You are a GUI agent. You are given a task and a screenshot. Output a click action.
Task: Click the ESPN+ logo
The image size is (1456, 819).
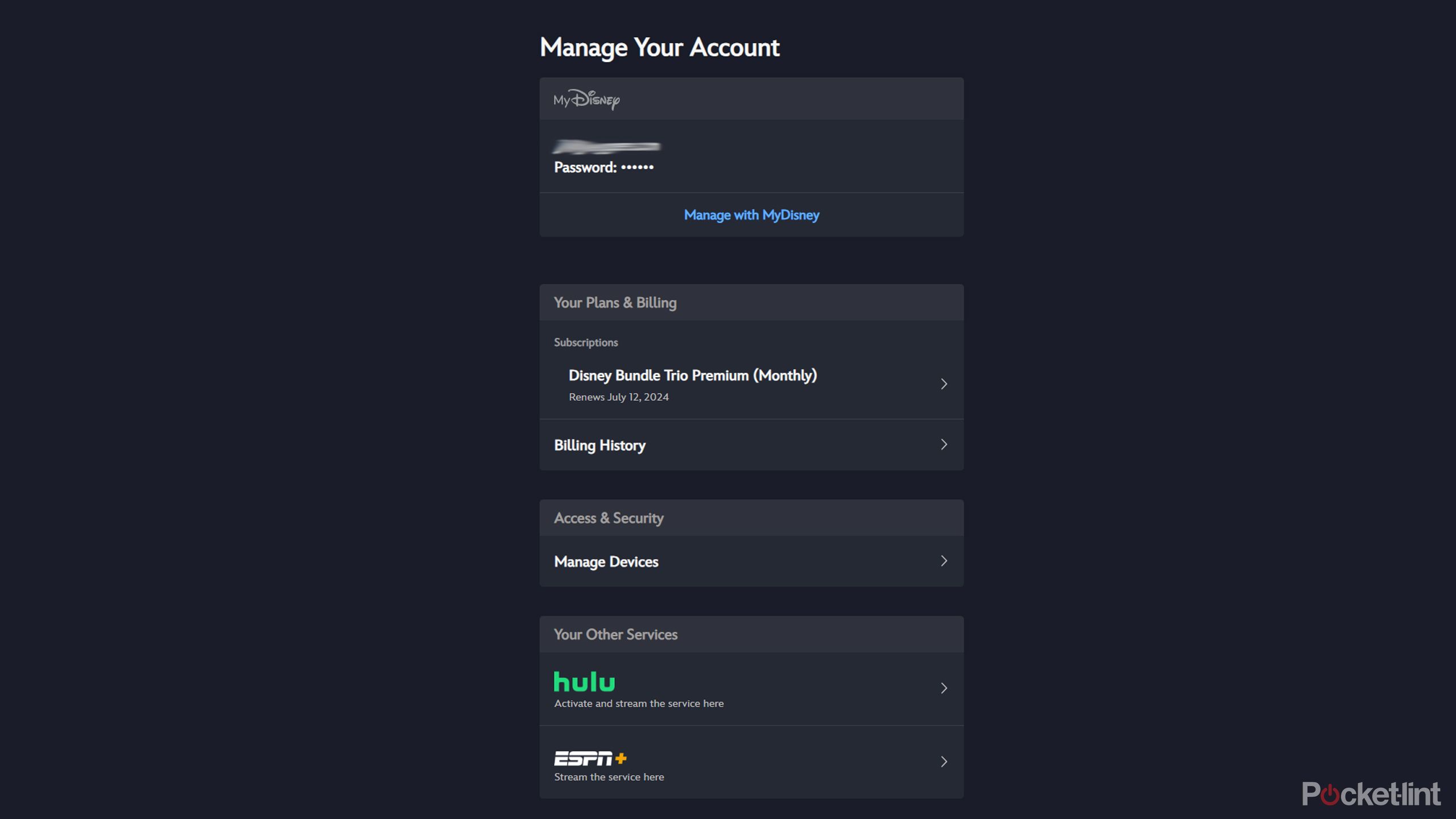pyautogui.click(x=590, y=758)
